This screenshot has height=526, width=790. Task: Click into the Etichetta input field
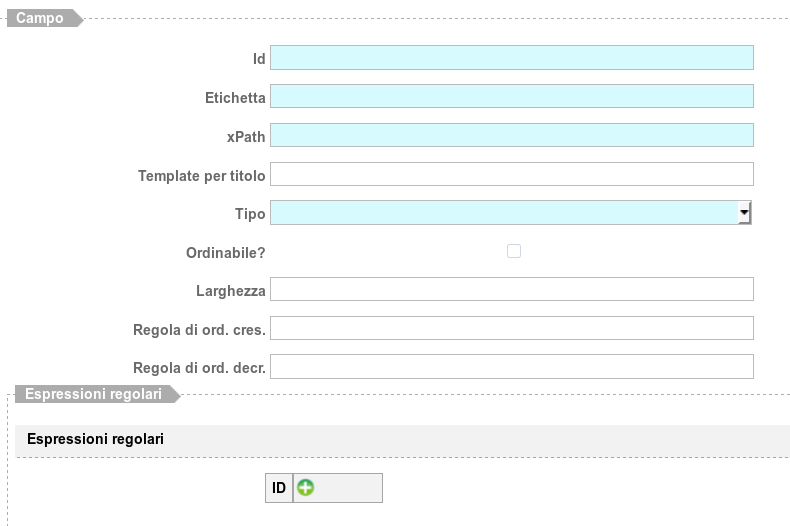(x=511, y=96)
